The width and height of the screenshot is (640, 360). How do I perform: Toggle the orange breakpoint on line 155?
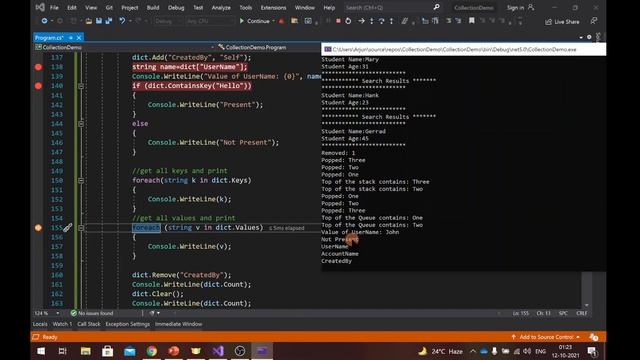38,228
